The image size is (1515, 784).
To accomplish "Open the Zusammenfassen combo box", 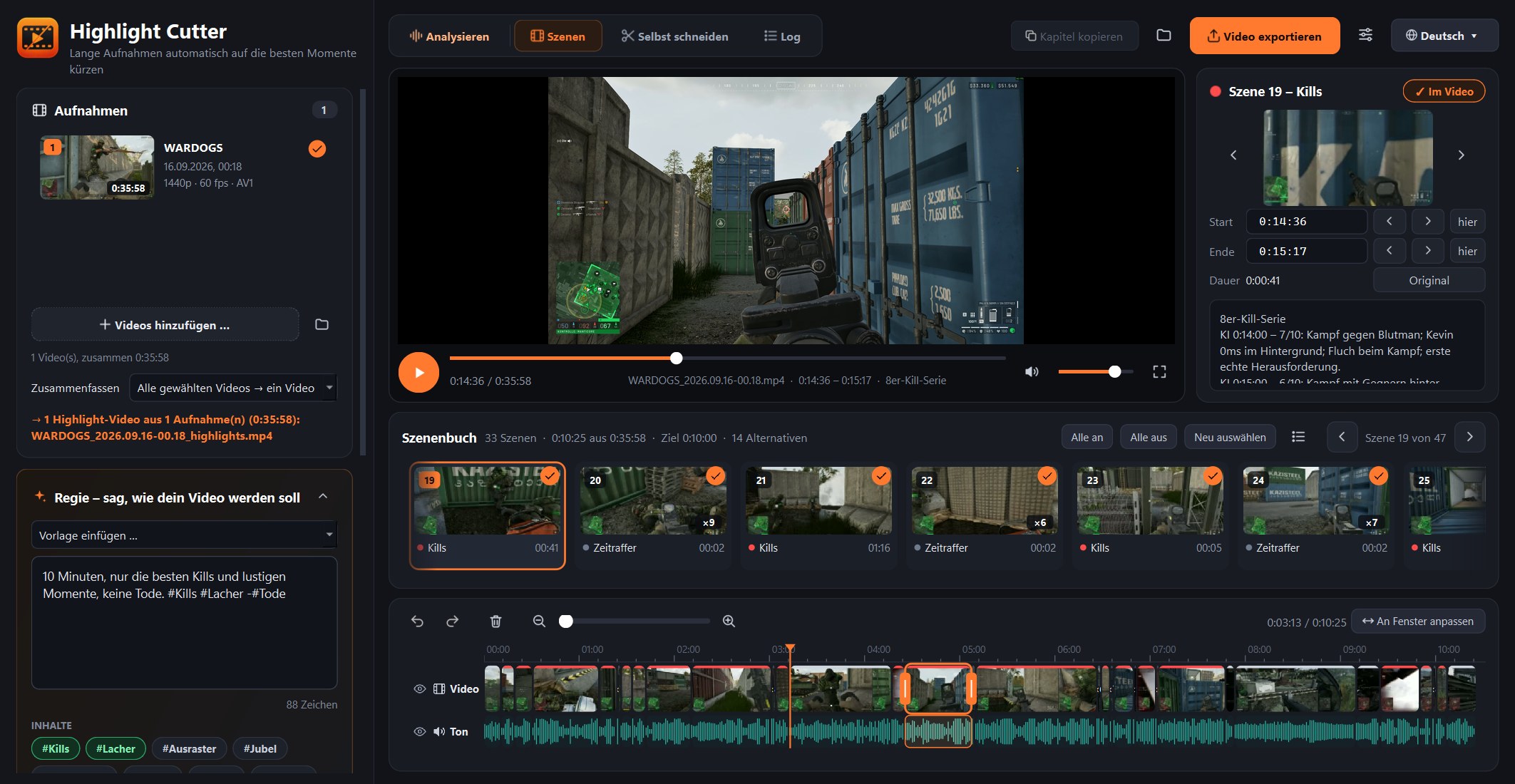I will (233, 388).
